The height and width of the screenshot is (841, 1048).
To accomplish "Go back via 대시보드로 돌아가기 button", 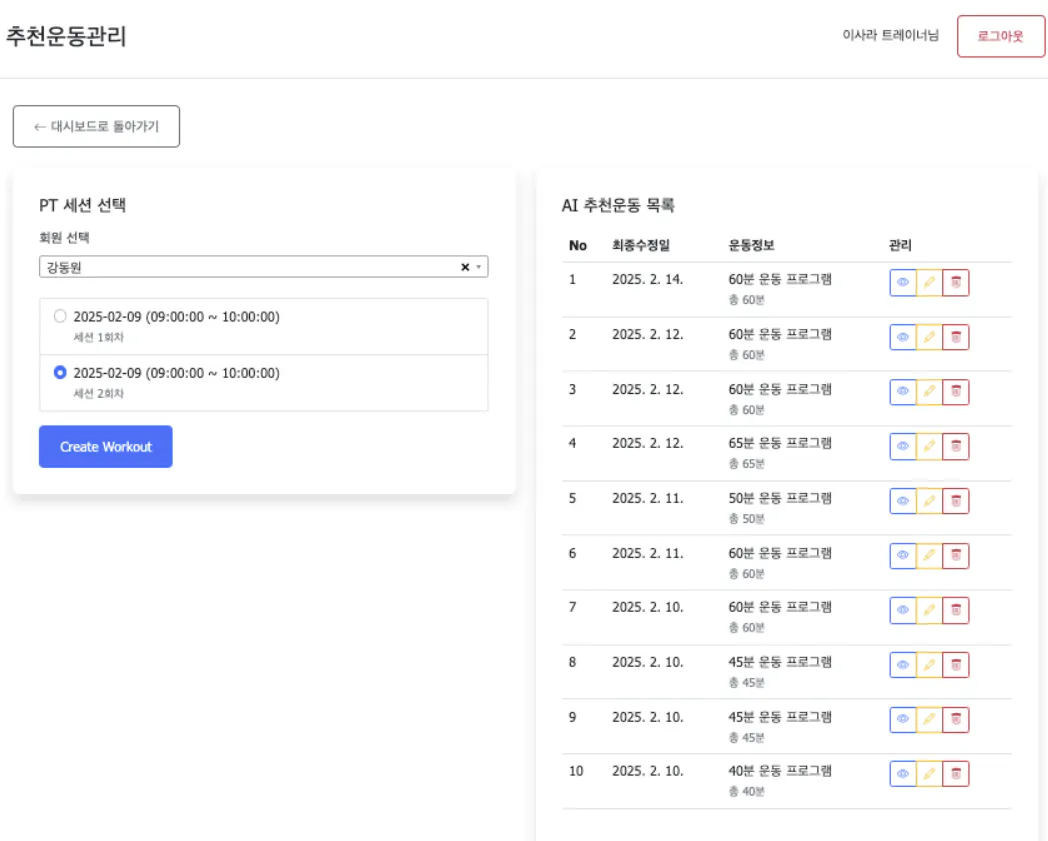I will [96, 126].
